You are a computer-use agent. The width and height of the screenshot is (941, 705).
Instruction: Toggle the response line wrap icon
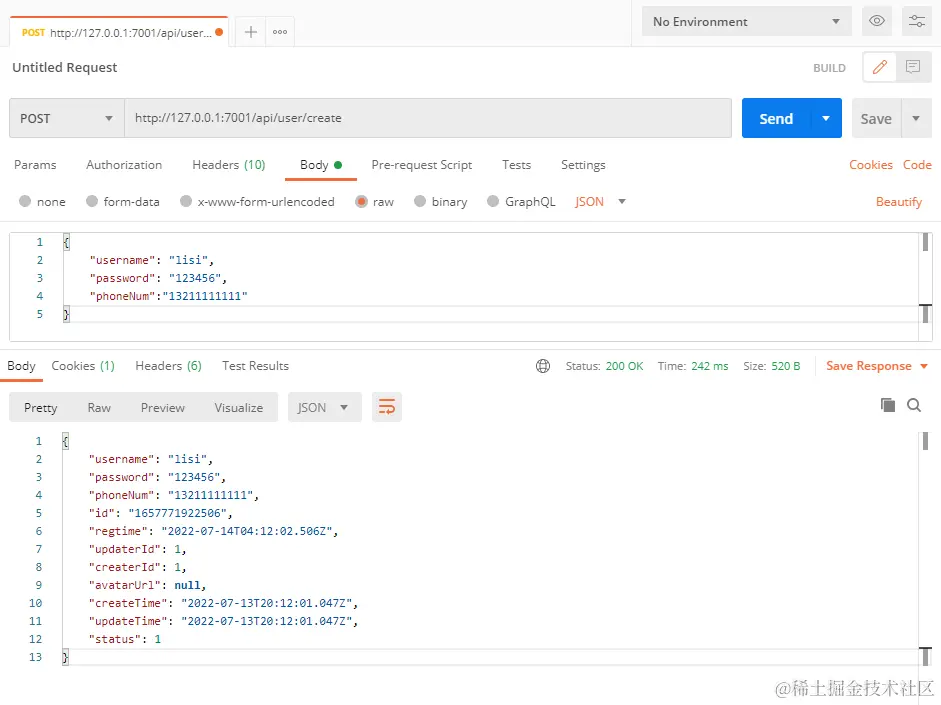pos(386,407)
